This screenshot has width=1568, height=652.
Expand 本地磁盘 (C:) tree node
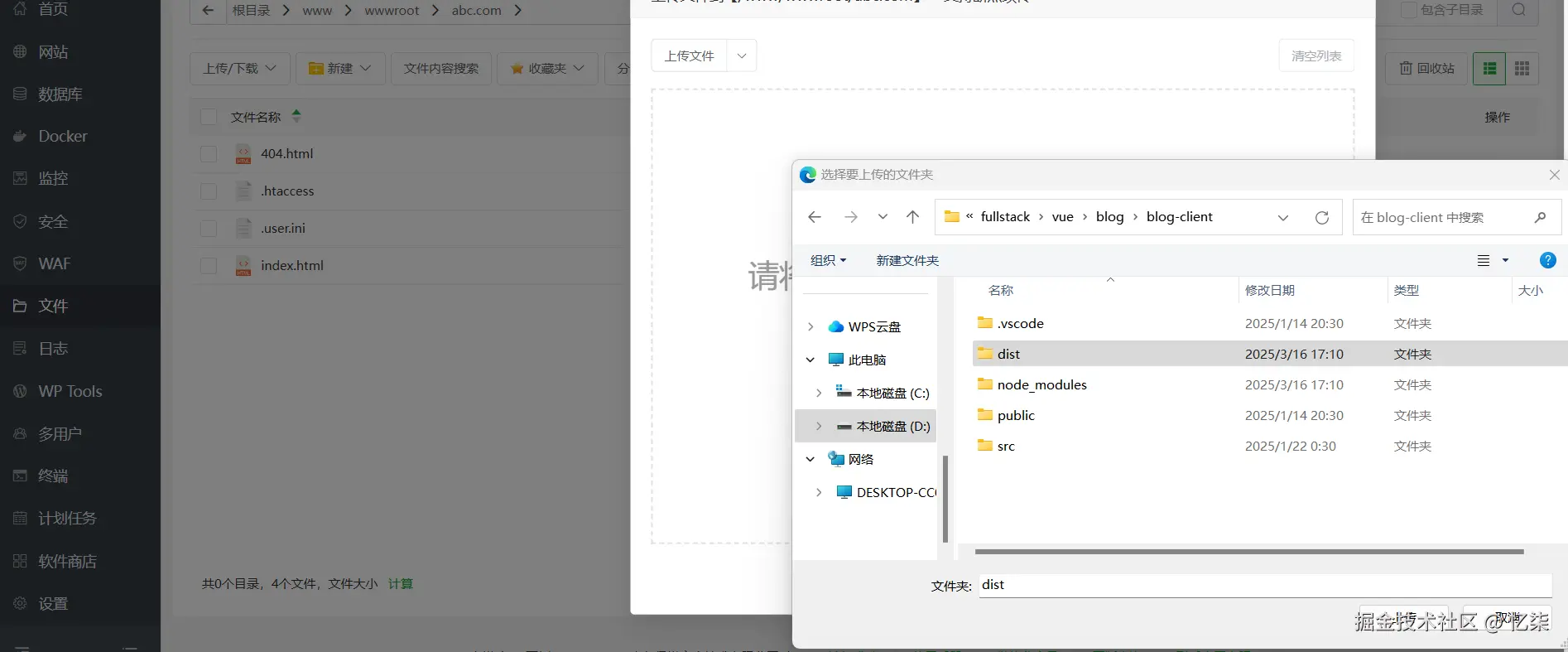[x=819, y=394]
